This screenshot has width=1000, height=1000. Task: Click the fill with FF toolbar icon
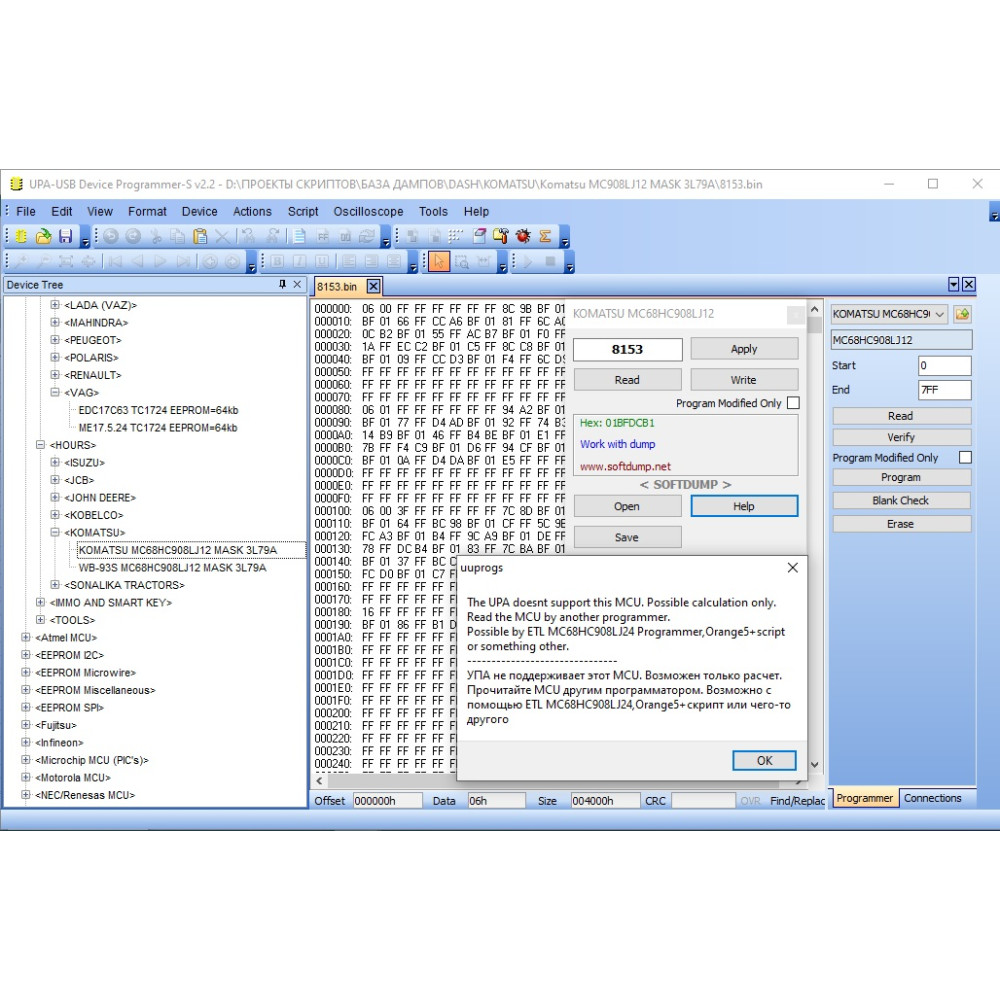[323, 237]
